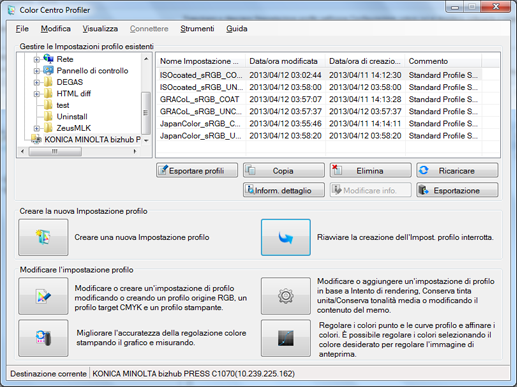Select the GRACoL_sRGB_COAT profile row
Screen dimensions: 517x387
(x=319, y=99)
